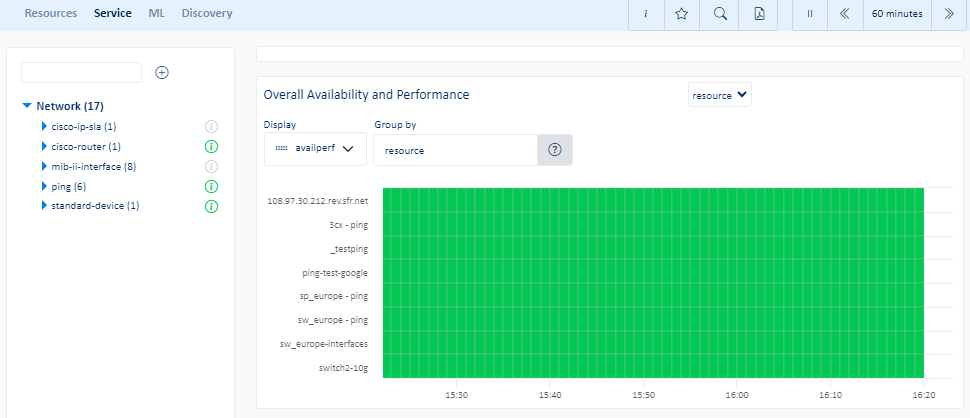Image resolution: width=970 pixels, height=418 pixels.
Task: Click the Group by resource field
Action: pos(455,150)
